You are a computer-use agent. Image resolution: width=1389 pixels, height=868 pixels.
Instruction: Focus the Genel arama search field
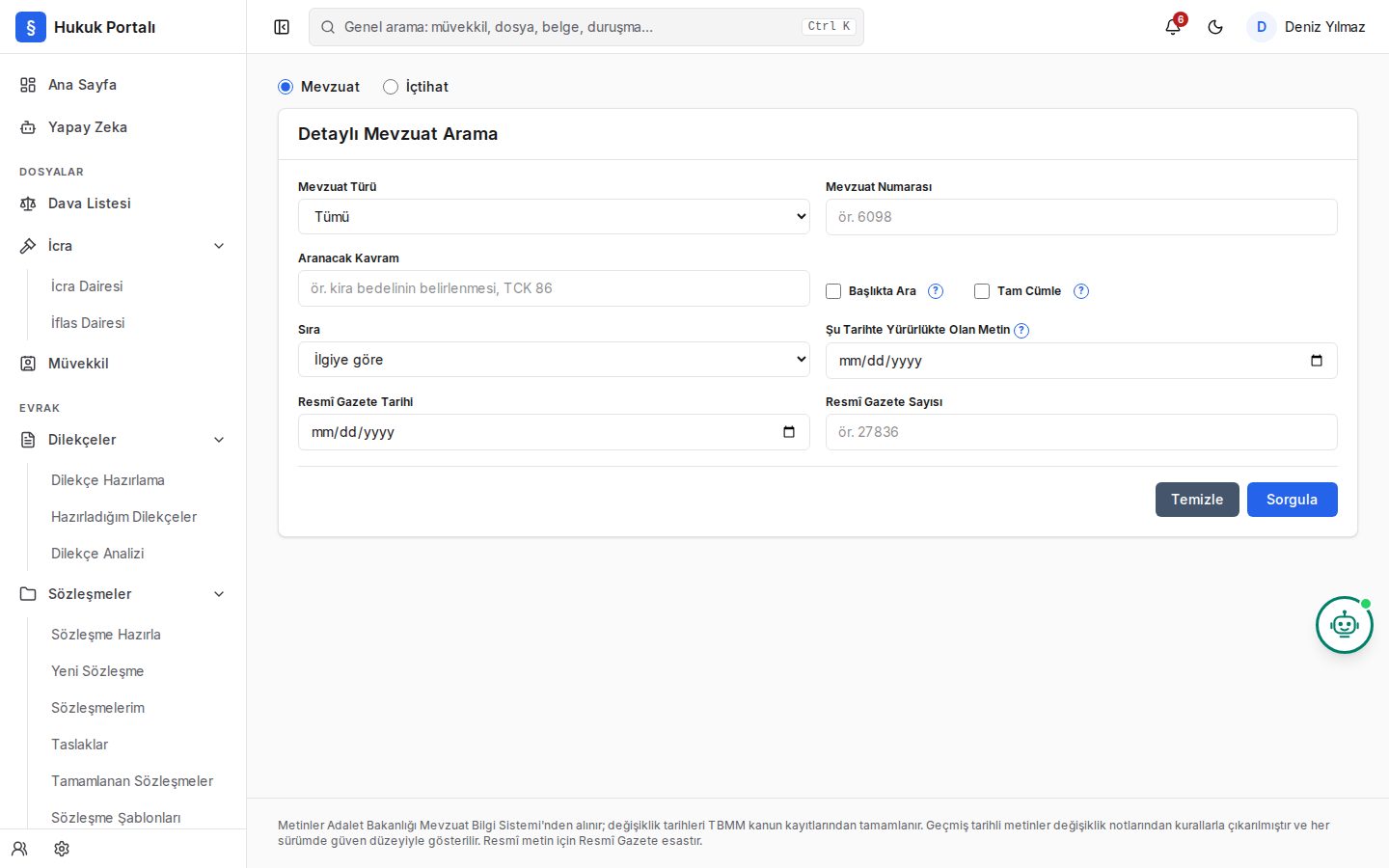pos(586,27)
